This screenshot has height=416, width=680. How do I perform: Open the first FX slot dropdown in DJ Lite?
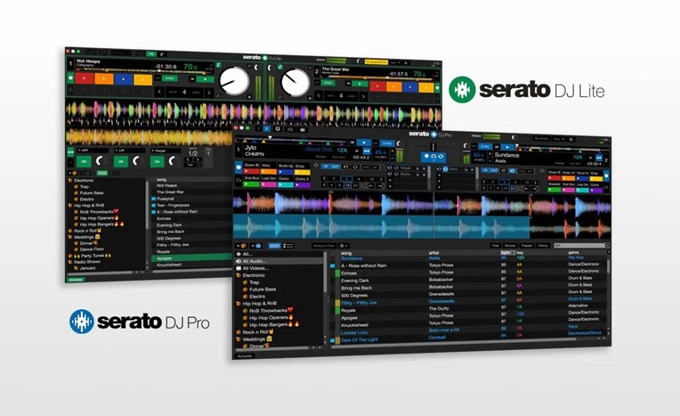pos(92,150)
